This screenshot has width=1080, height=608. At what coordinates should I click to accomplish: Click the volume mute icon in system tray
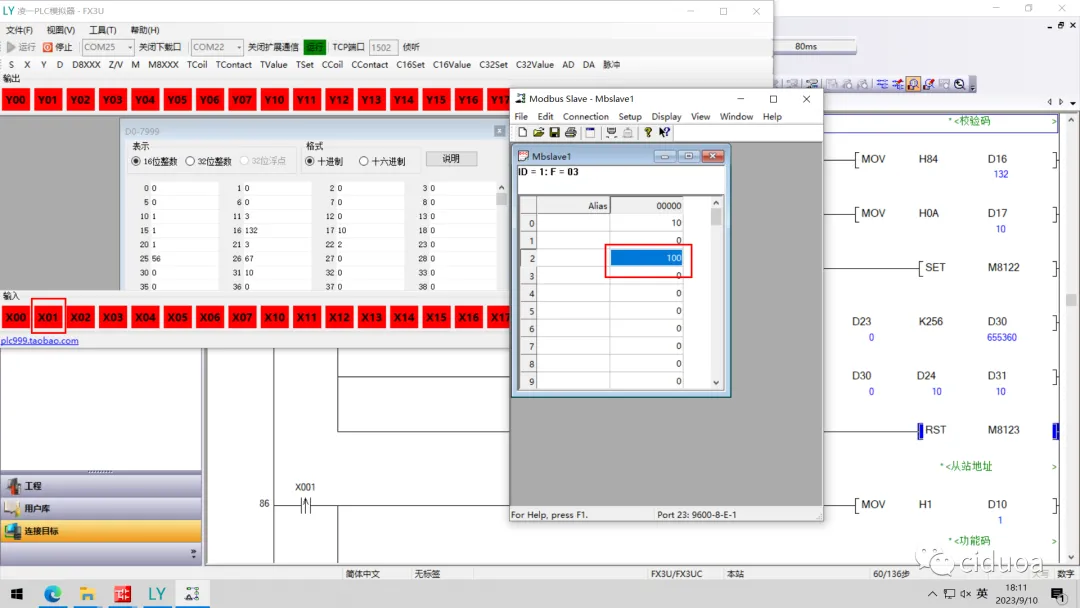point(966,594)
